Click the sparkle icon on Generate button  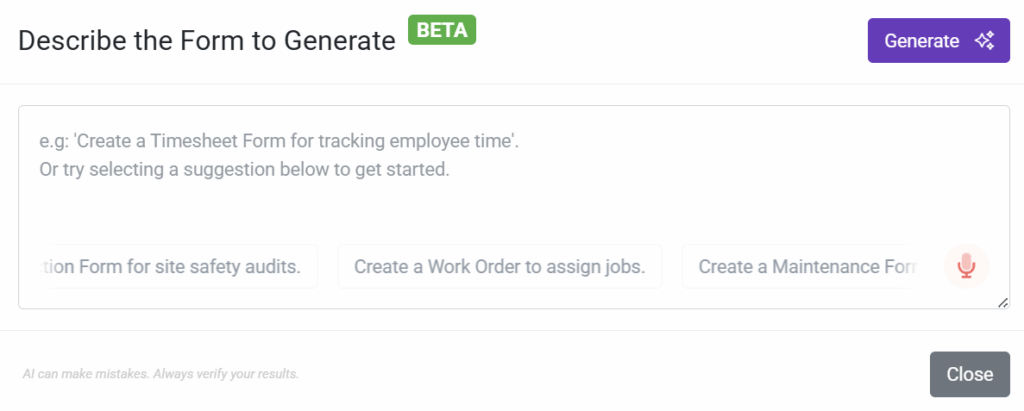tap(985, 41)
